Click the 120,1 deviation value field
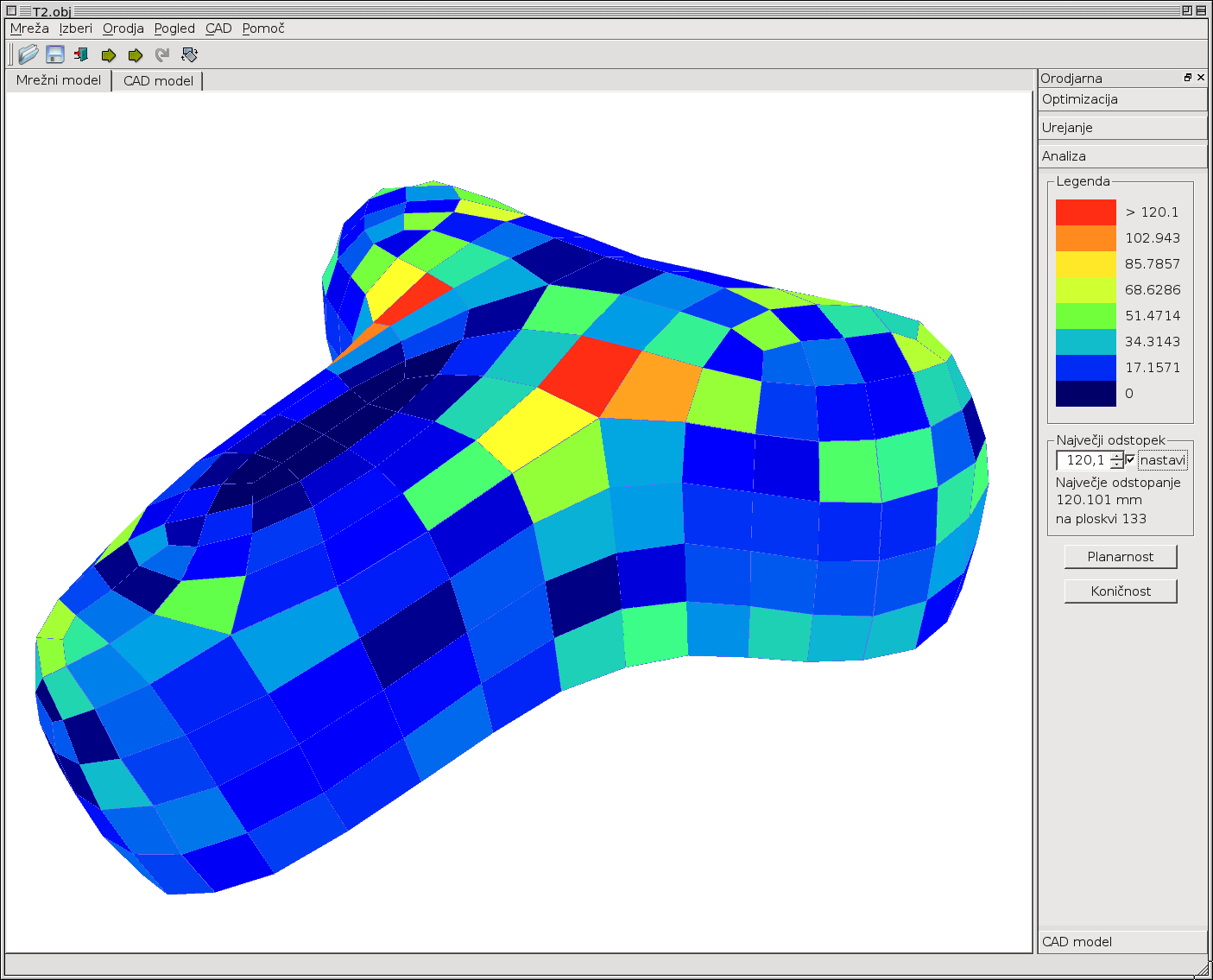Image resolution: width=1213 pixels, height=980 pixels. point(1083,460)
